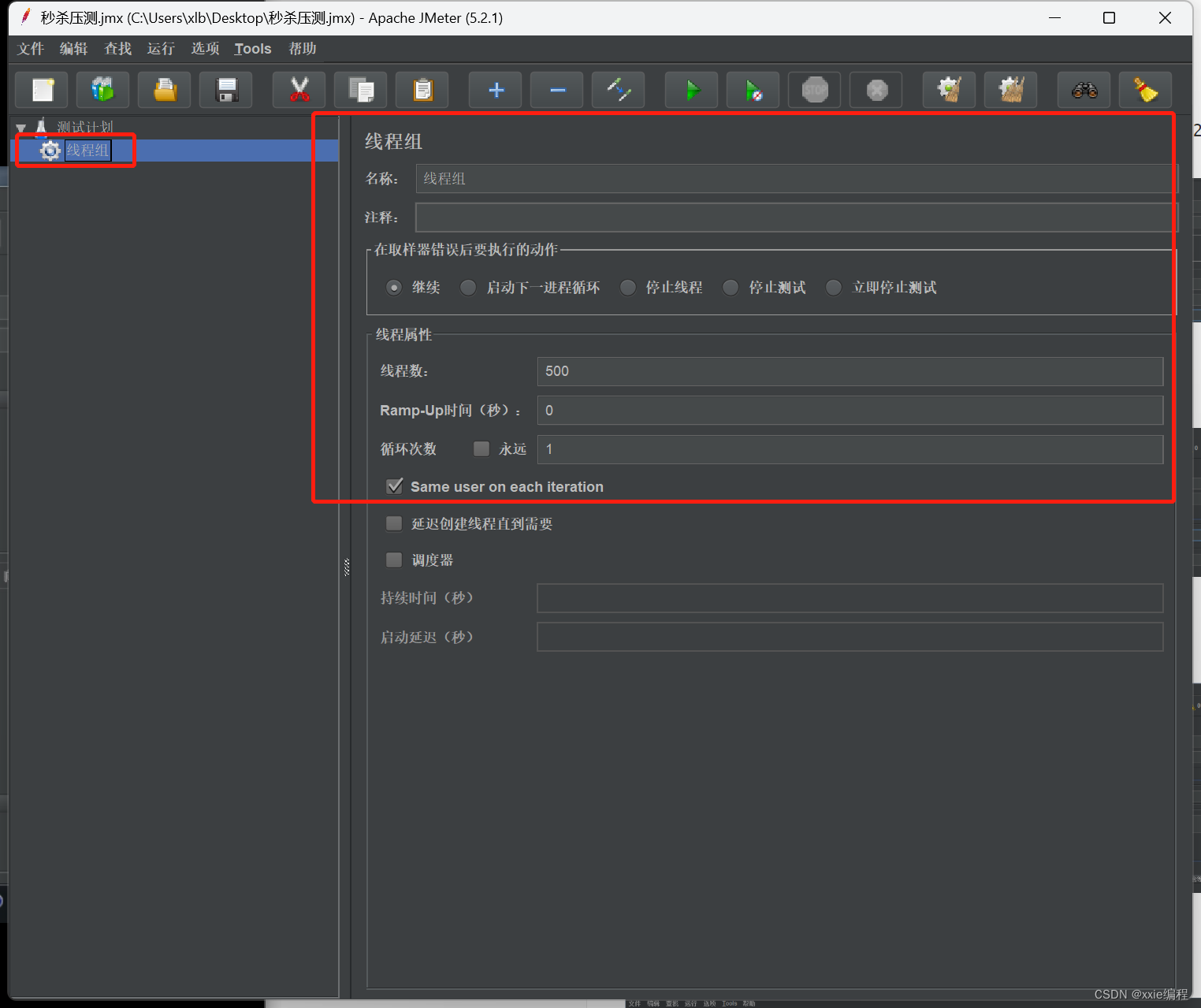This screenshot has width=1201, height=1008.
Task: Open the Templates icon in toolbar
Action: click(103, 90)
